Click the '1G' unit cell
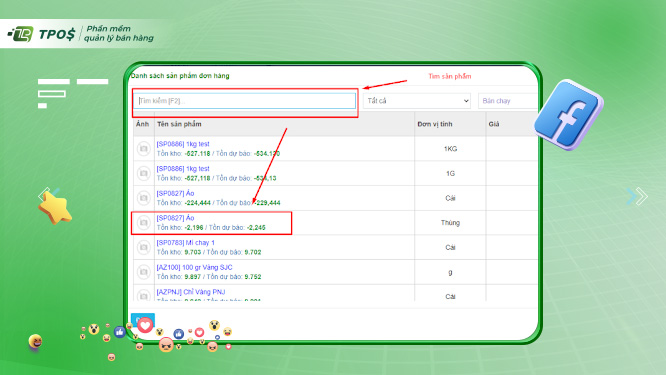This screenshot has height=375, width=666. (x=450, y=173)
